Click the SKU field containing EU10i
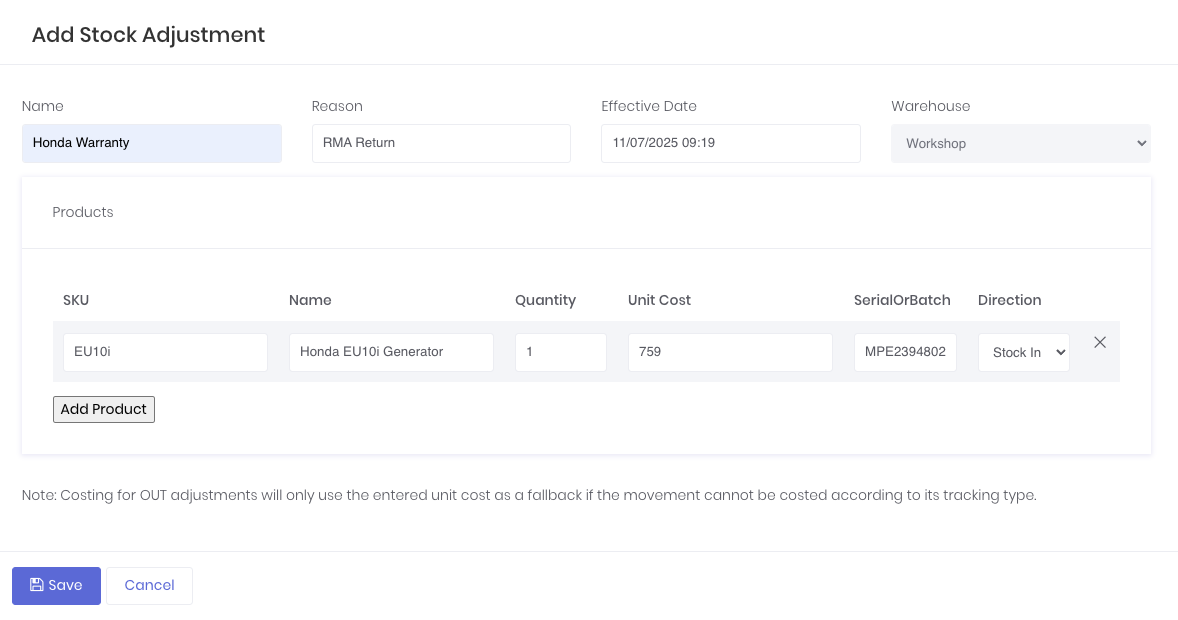1178x620 pixels. point(165,352)
